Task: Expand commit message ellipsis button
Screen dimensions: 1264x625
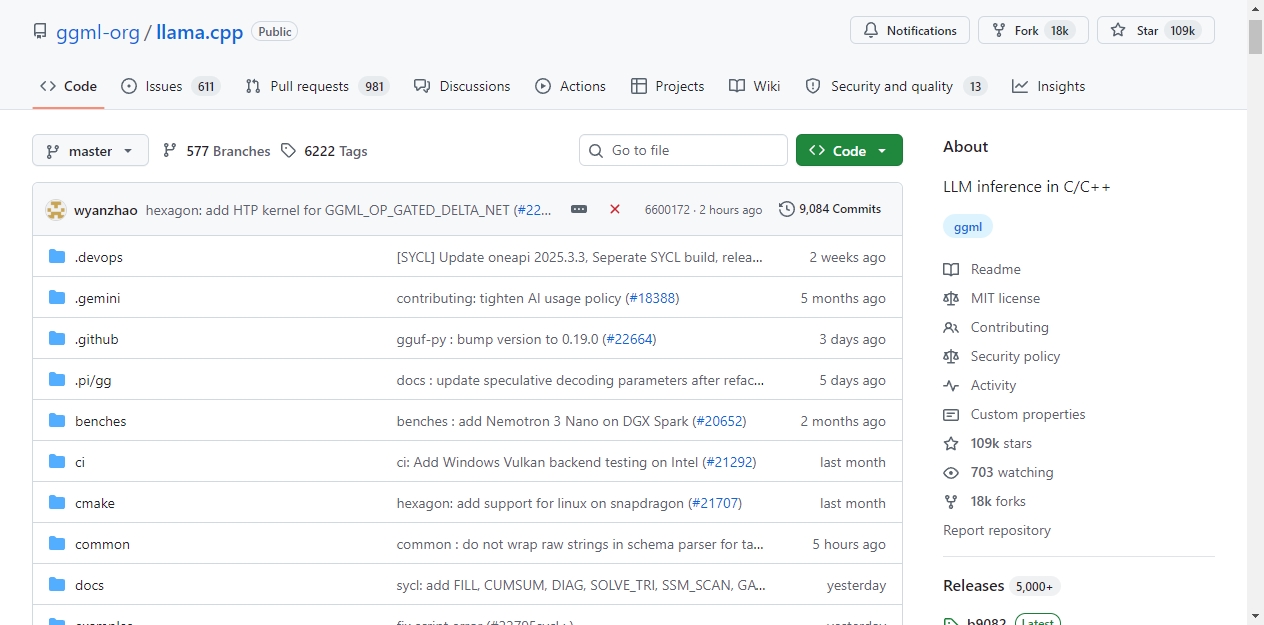Action: [x=579, y=209]
